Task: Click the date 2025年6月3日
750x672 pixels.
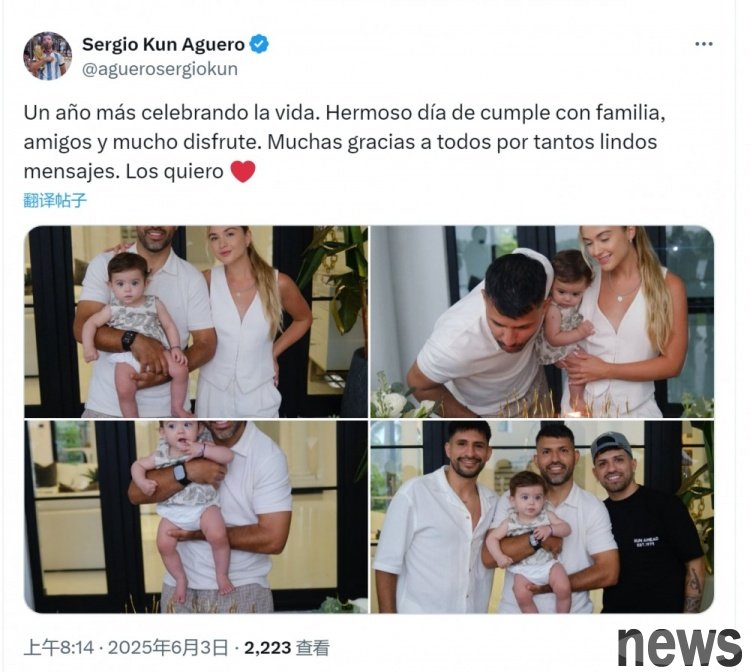Action: (168, 648)
